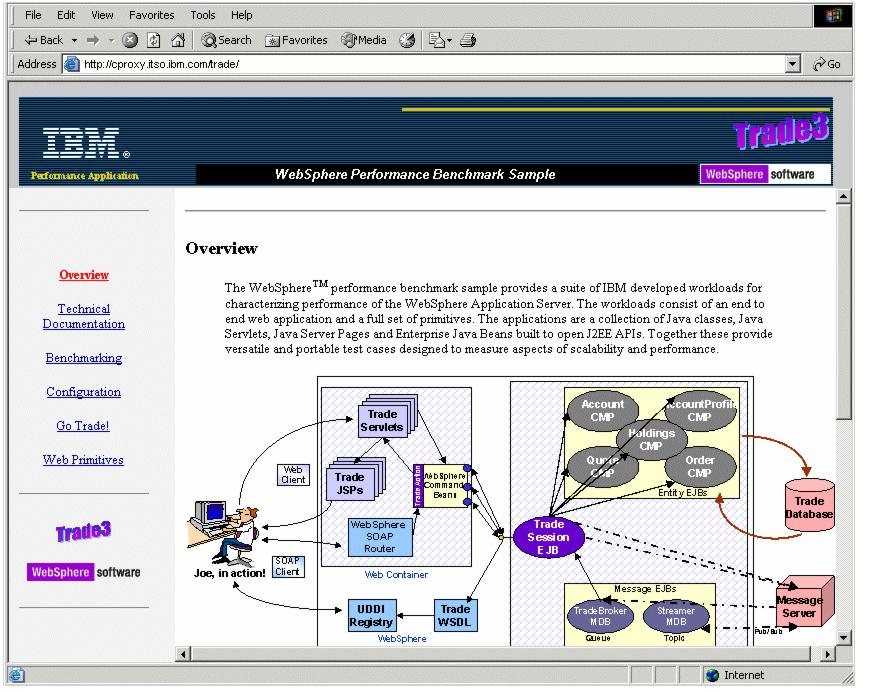Click the Trade Session EJB oval

(x=548, y=537)
